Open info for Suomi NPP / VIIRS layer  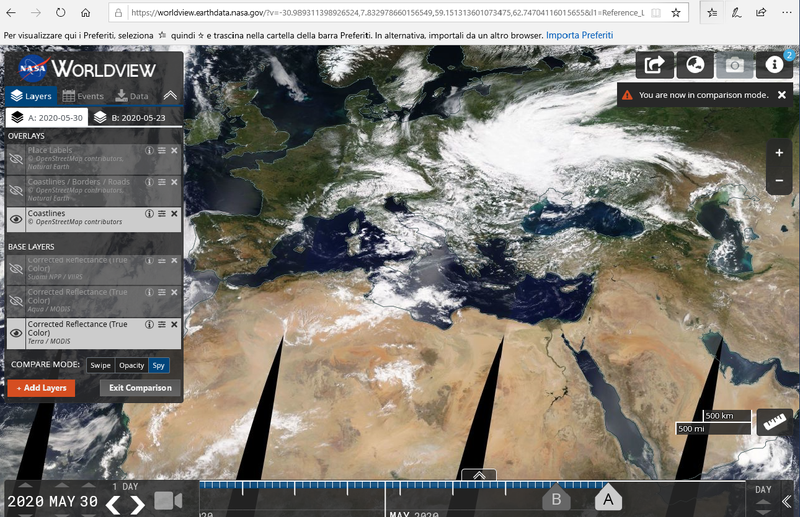click(x=149, y=261)
